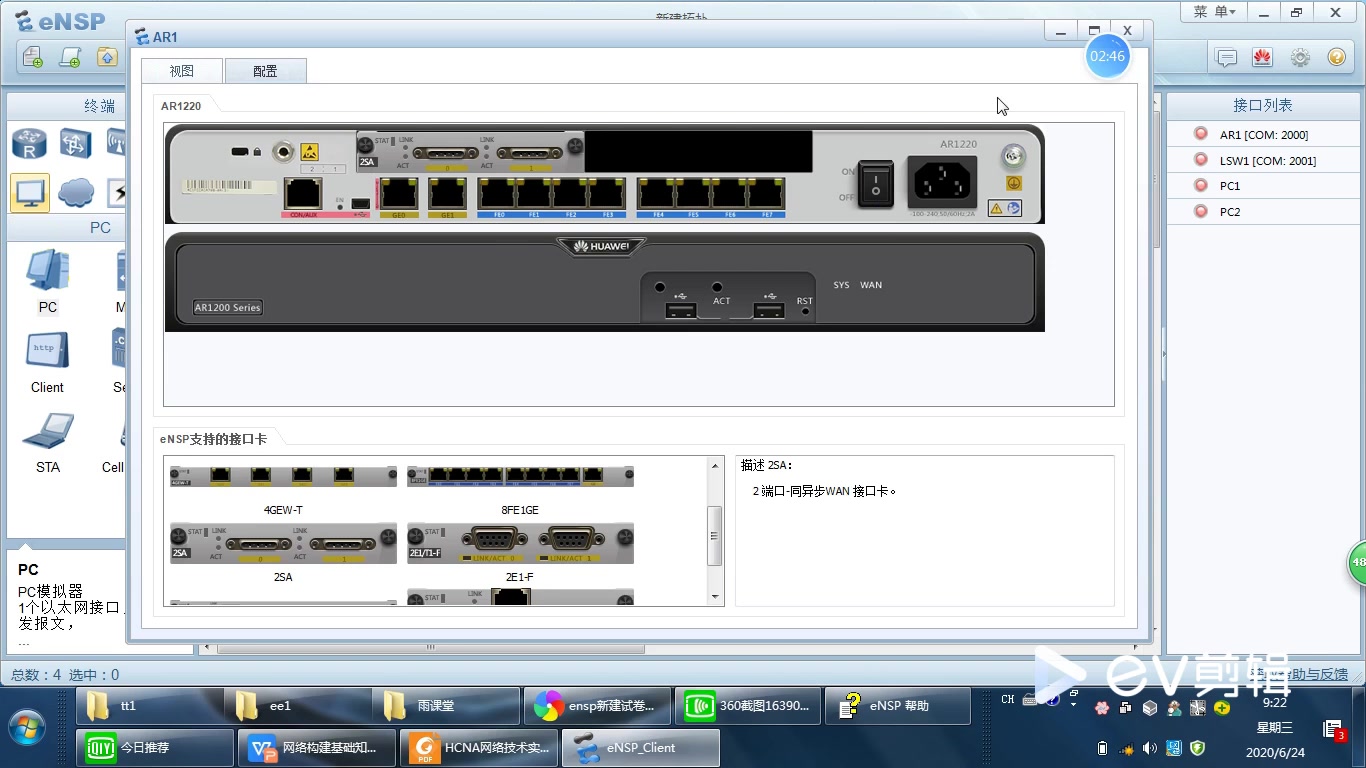Click the GE1 port on the router
Image resolution: width=1366 pixels, height=768 pixels.
[447, 192]
